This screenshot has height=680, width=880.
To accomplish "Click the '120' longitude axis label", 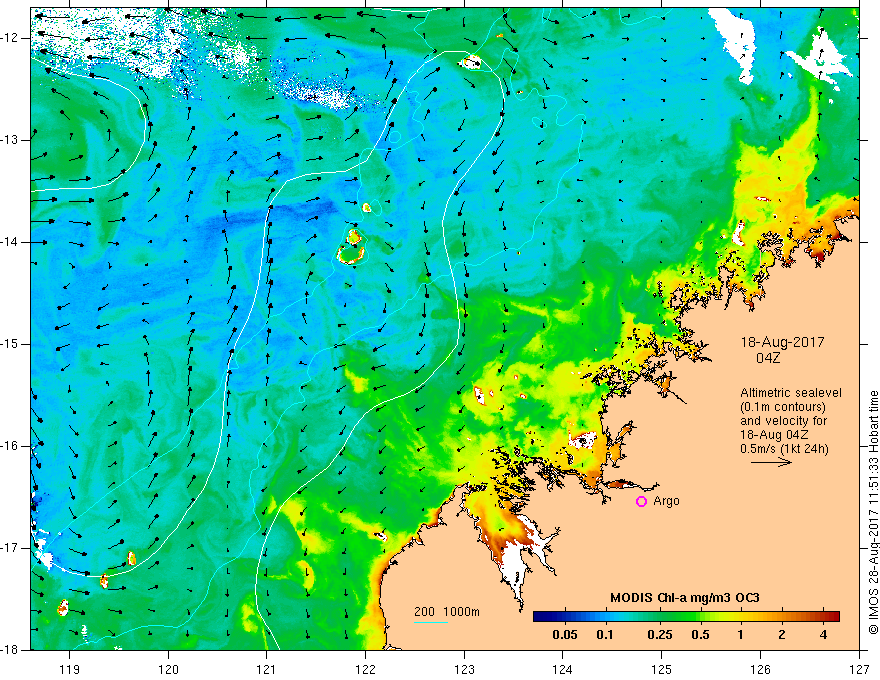I will pos(168,669).
